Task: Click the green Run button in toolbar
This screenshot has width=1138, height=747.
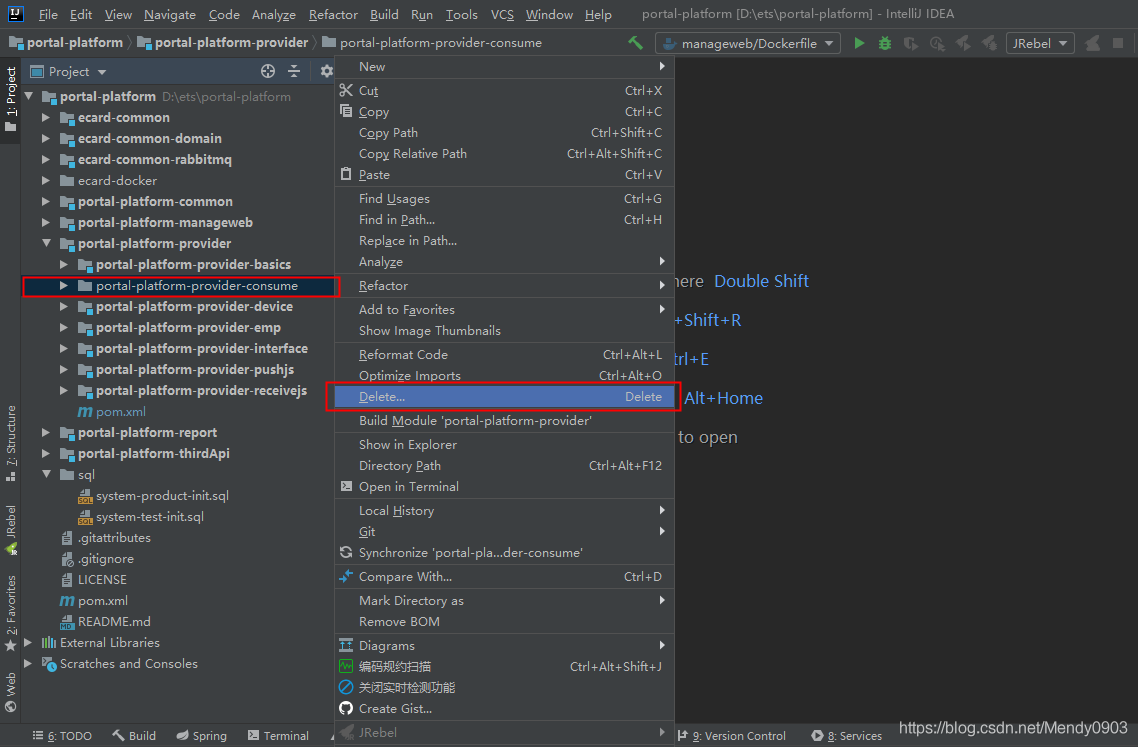Action: click(x=859, y=43)
